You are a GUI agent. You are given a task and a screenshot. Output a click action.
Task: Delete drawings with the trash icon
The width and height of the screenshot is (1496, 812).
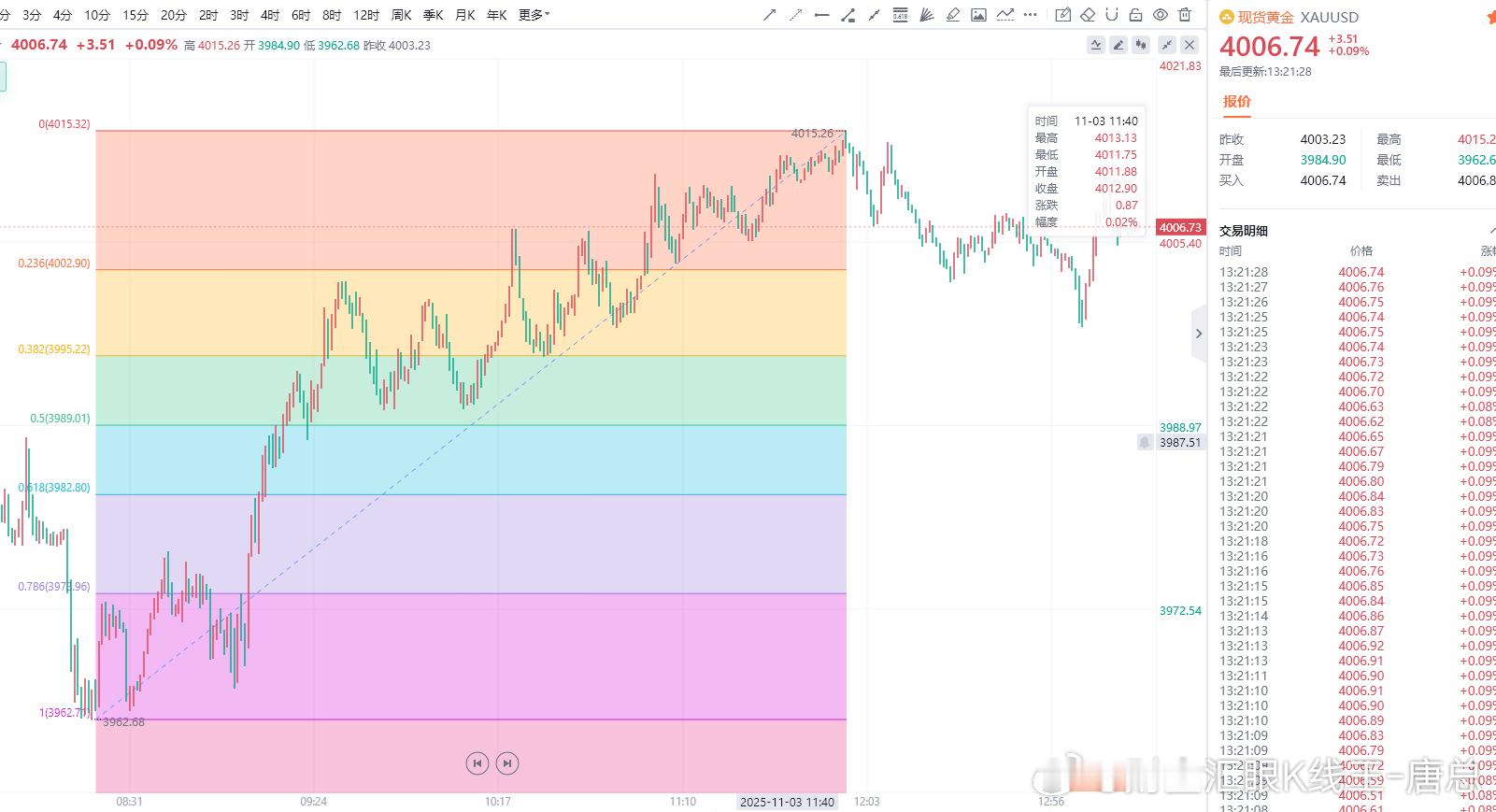click(1185, 15)
